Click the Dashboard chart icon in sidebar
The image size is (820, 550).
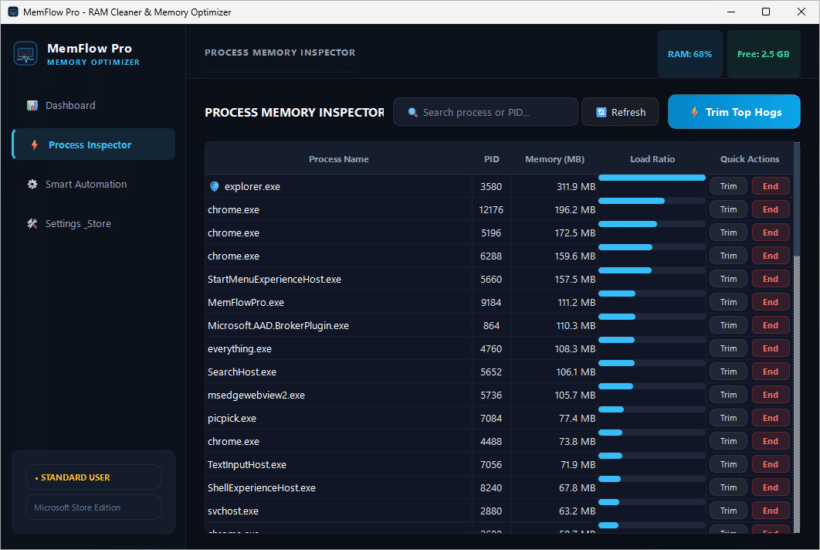point(32,106)
